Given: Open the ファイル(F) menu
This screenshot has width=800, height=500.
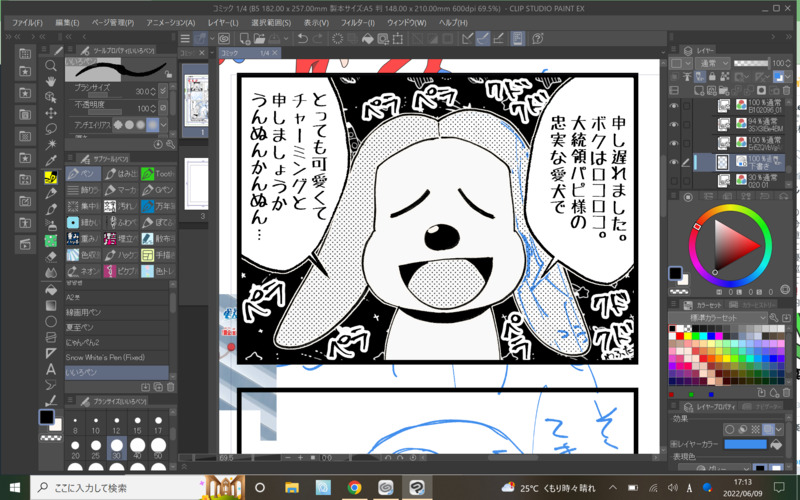Looking at the screenshot, I should (27, 22).
